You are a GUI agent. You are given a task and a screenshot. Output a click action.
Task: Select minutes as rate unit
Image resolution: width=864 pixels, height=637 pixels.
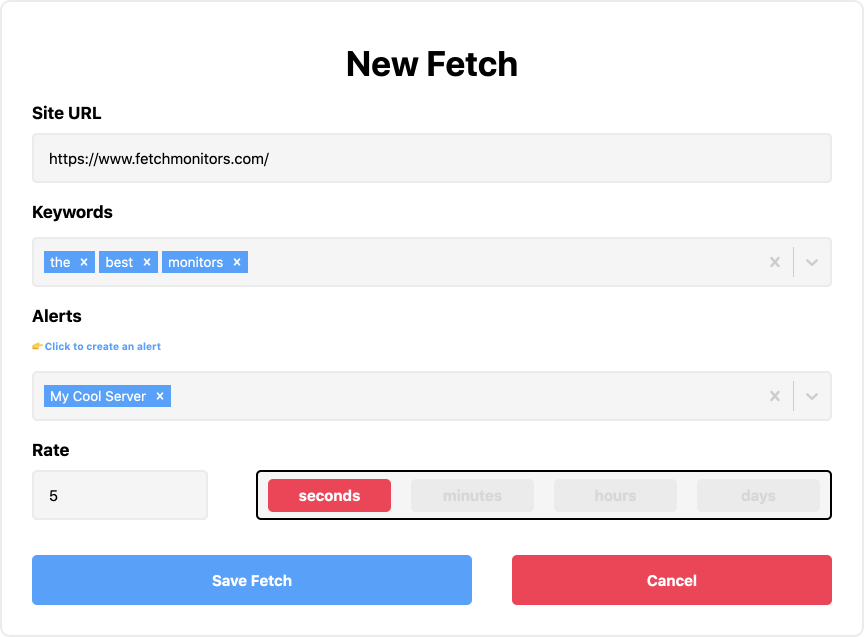[472, 495]
